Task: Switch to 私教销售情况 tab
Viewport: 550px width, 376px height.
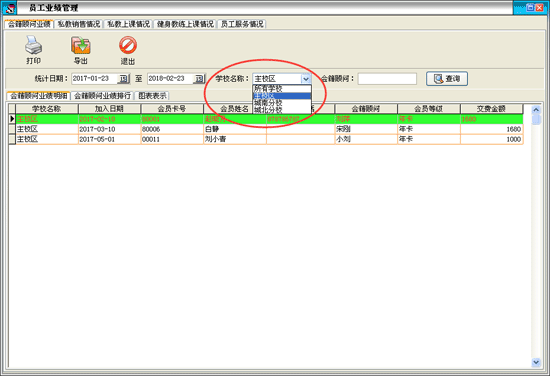Action: click(x=79, y=24)
